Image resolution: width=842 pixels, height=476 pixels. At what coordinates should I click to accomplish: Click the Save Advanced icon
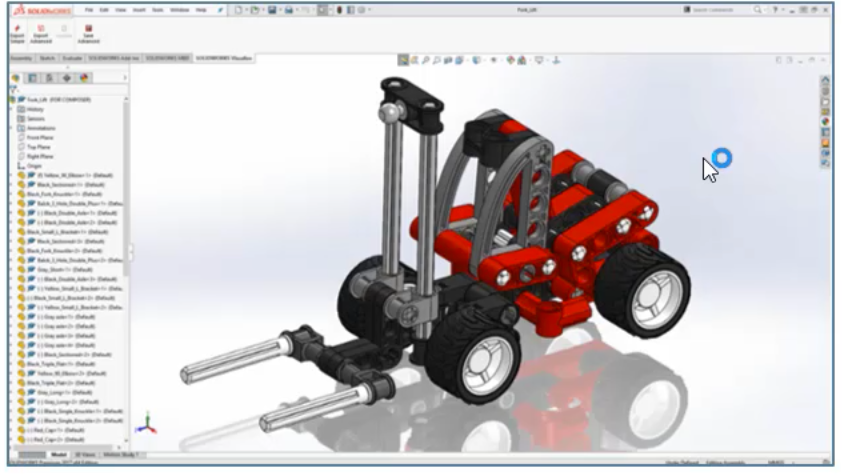click(89, 30)
